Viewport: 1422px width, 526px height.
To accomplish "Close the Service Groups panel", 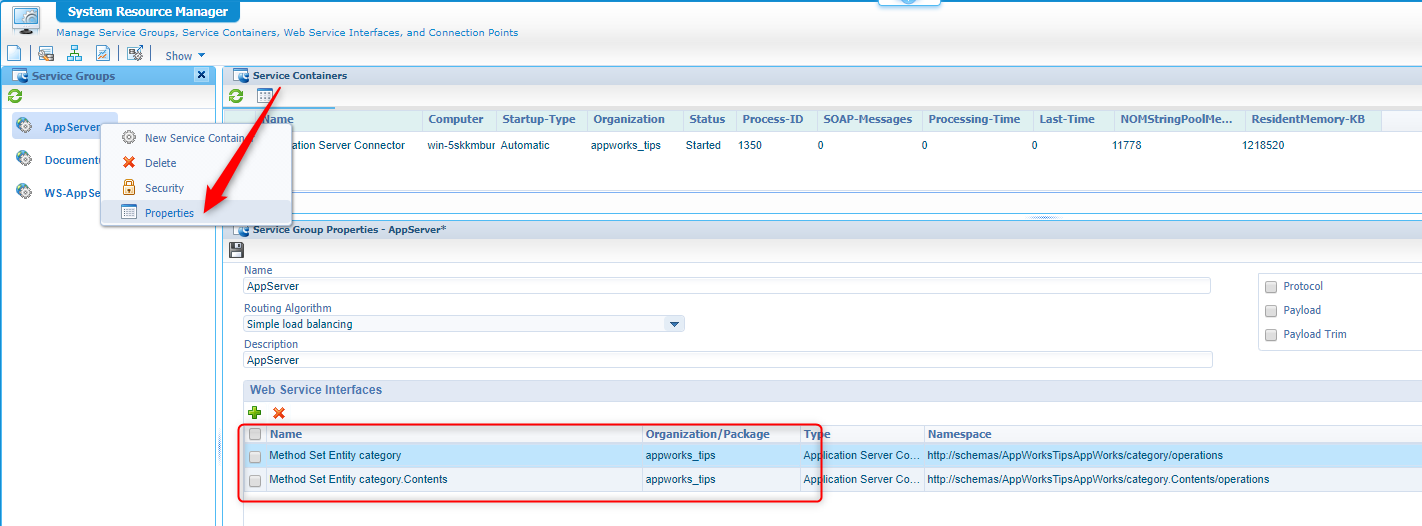I will (x=201, y=75).
